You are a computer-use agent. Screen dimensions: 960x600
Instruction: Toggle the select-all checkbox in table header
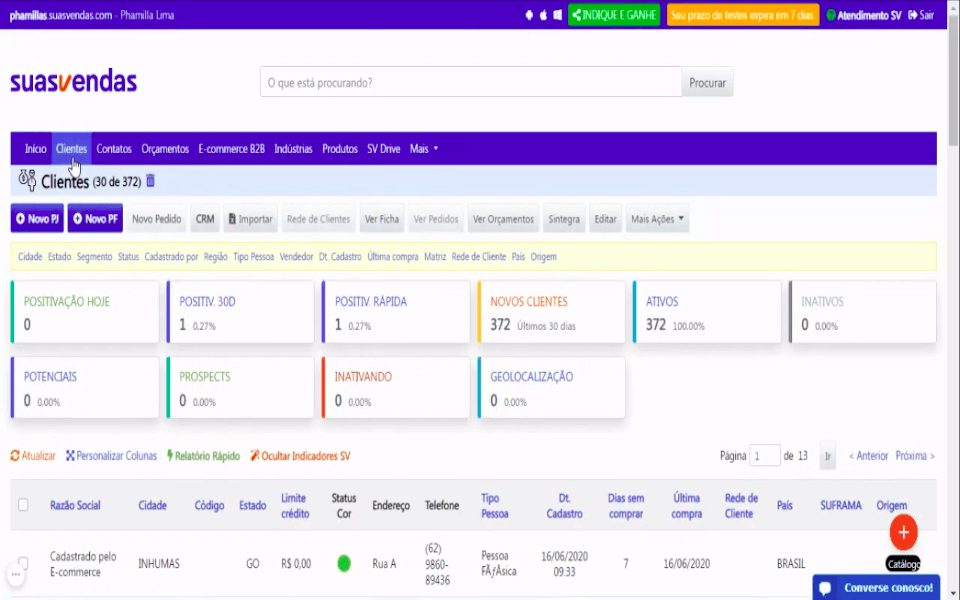(23, 505)
